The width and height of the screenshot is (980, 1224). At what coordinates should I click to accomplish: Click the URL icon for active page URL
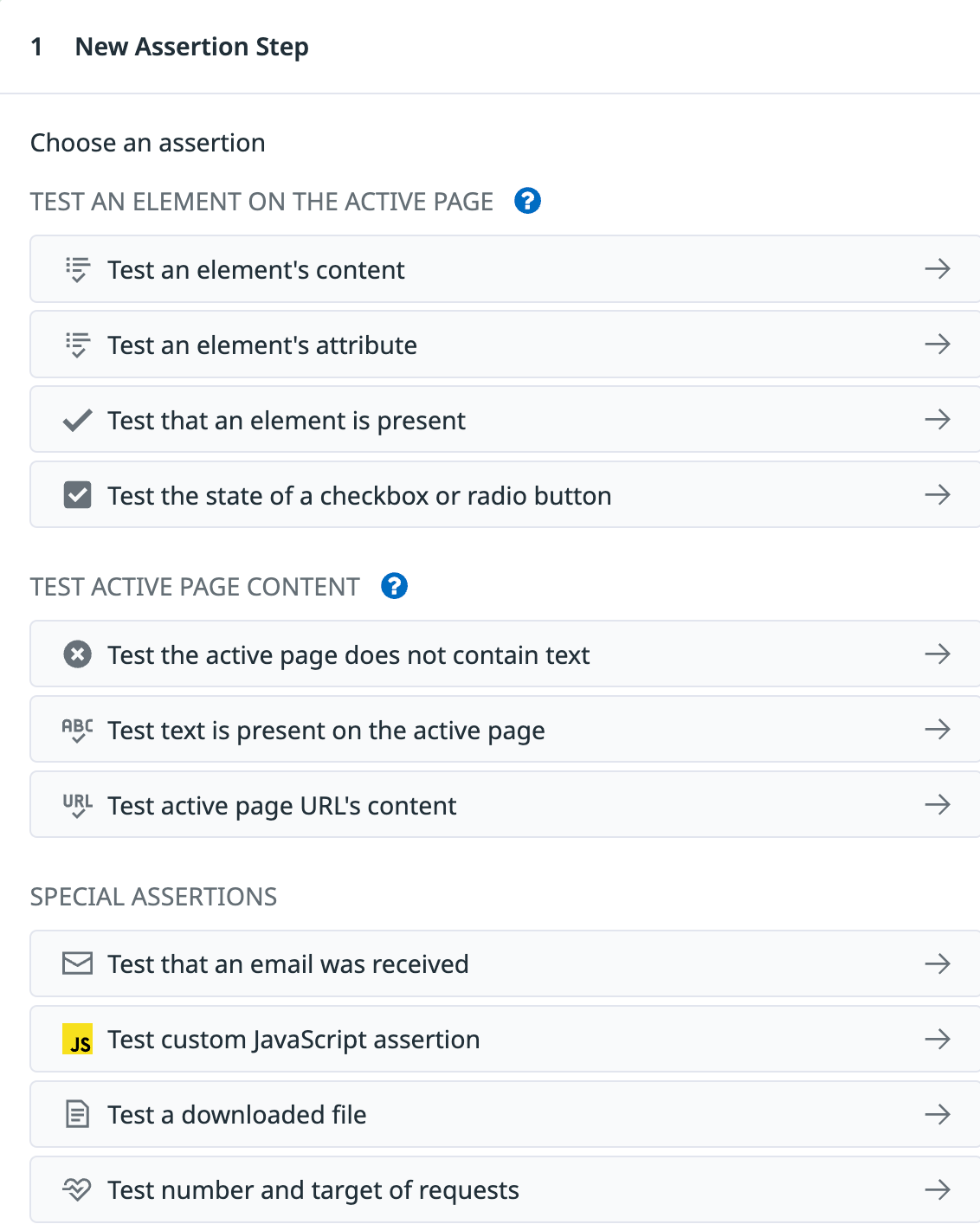click(x=78, y=805)
